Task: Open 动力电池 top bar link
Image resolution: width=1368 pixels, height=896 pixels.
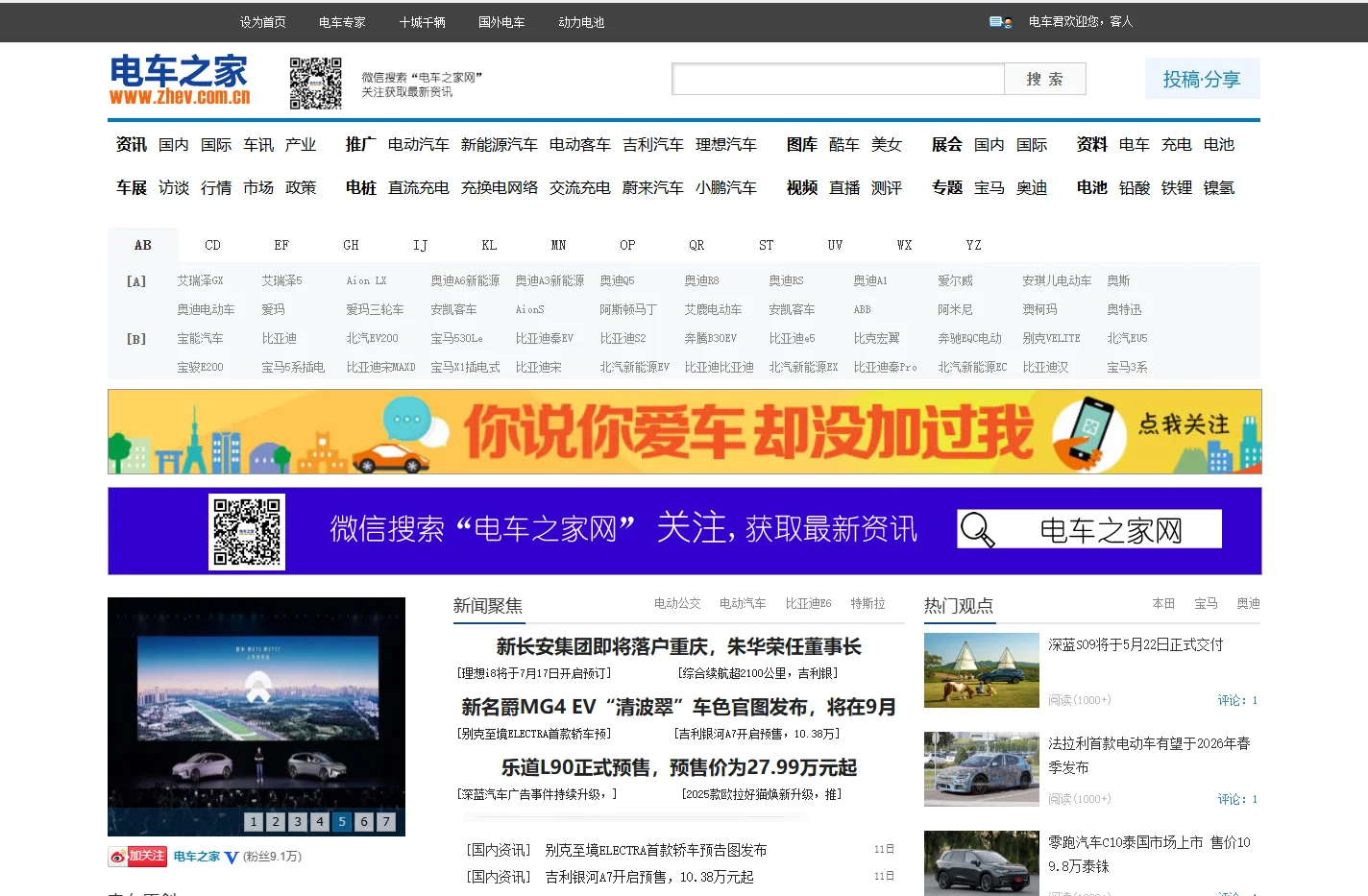Action: [x=581, y=21]
